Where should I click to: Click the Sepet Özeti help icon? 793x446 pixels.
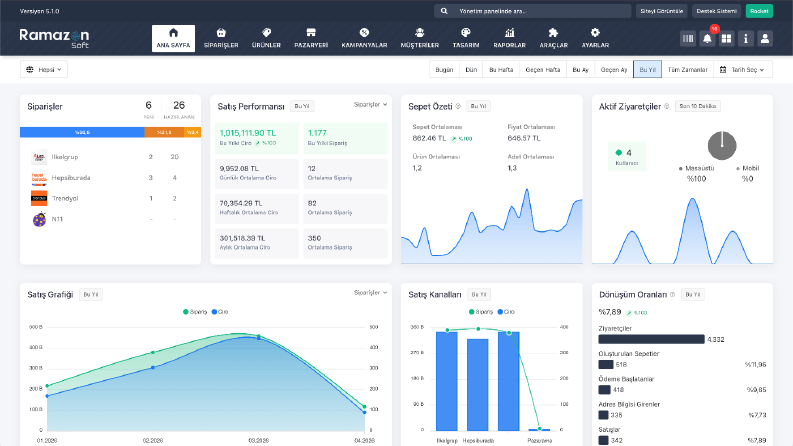pyautogui.click(x=458, y=106)
